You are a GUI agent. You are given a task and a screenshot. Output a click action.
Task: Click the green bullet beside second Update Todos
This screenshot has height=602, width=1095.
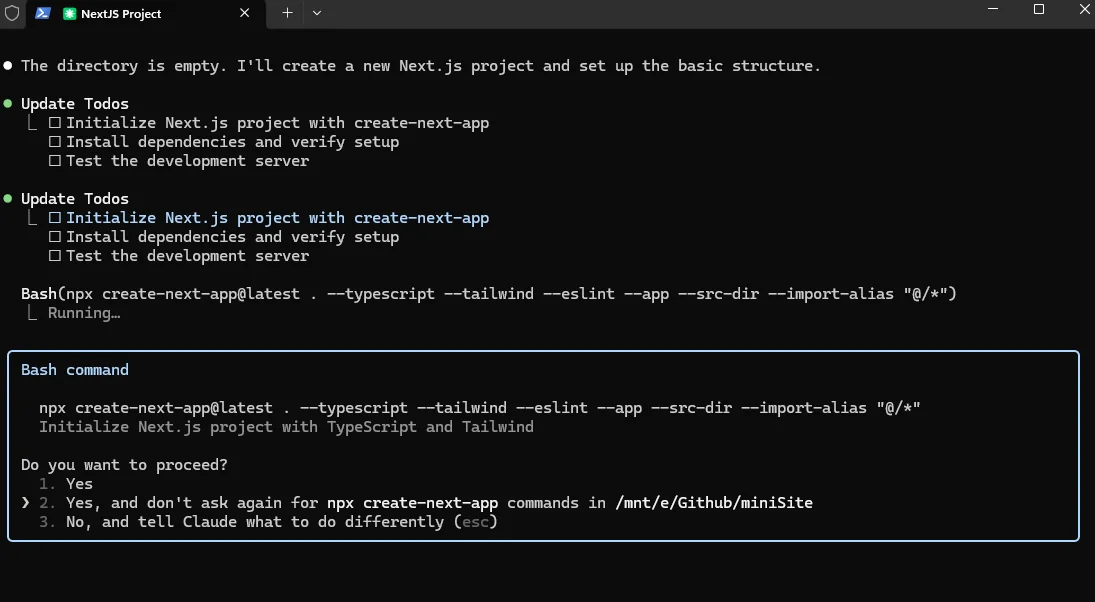click(8, 198)
